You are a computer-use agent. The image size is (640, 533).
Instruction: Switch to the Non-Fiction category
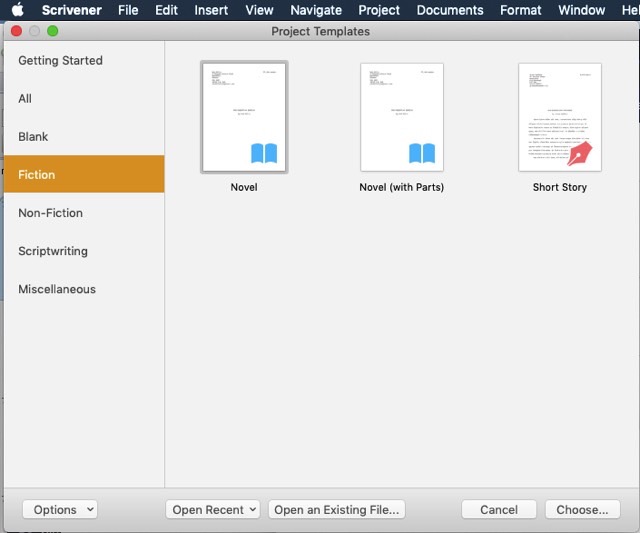[84, 213]
